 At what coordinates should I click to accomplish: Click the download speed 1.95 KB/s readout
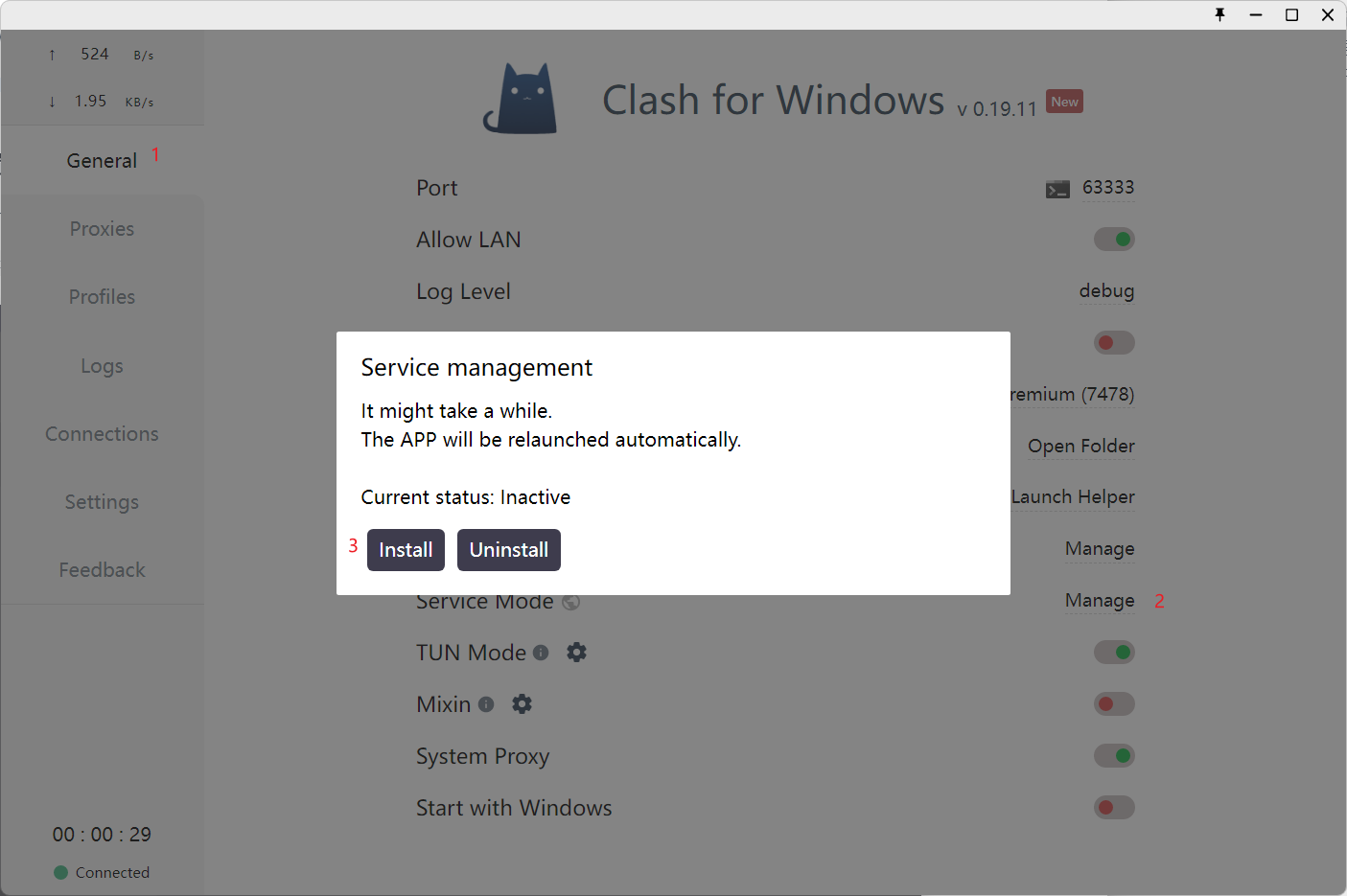[102, 102]
